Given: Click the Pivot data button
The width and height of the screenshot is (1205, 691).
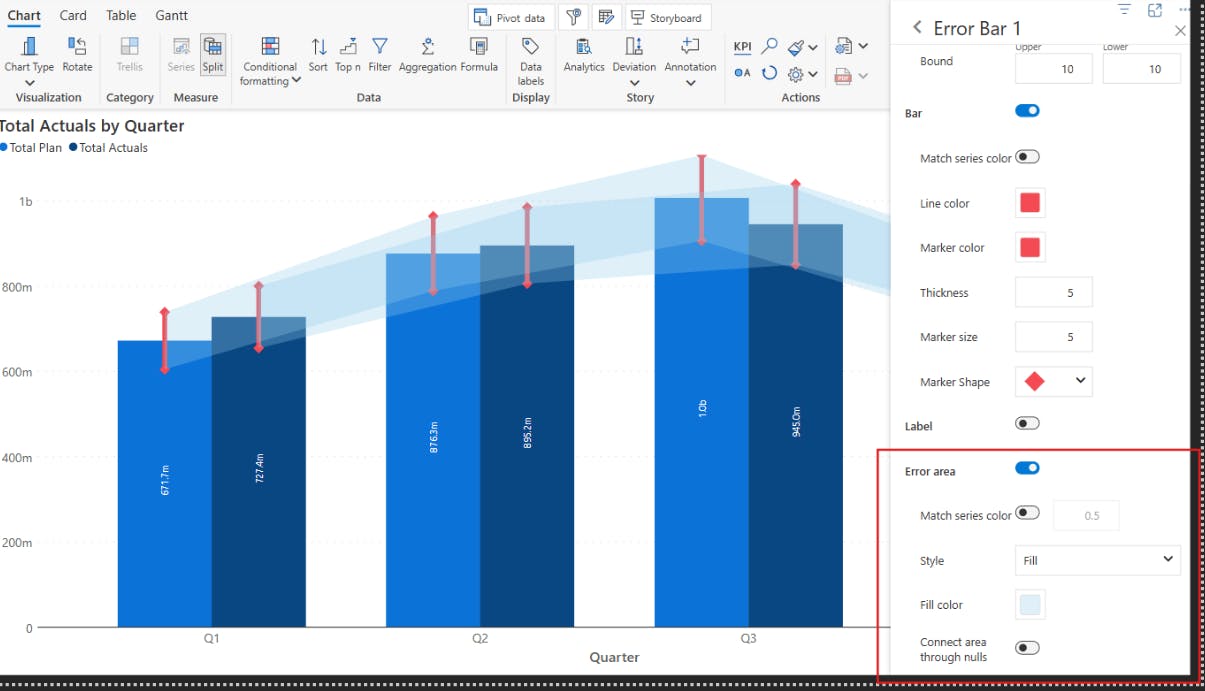Looking at the screenshot, I should point(511,18).
